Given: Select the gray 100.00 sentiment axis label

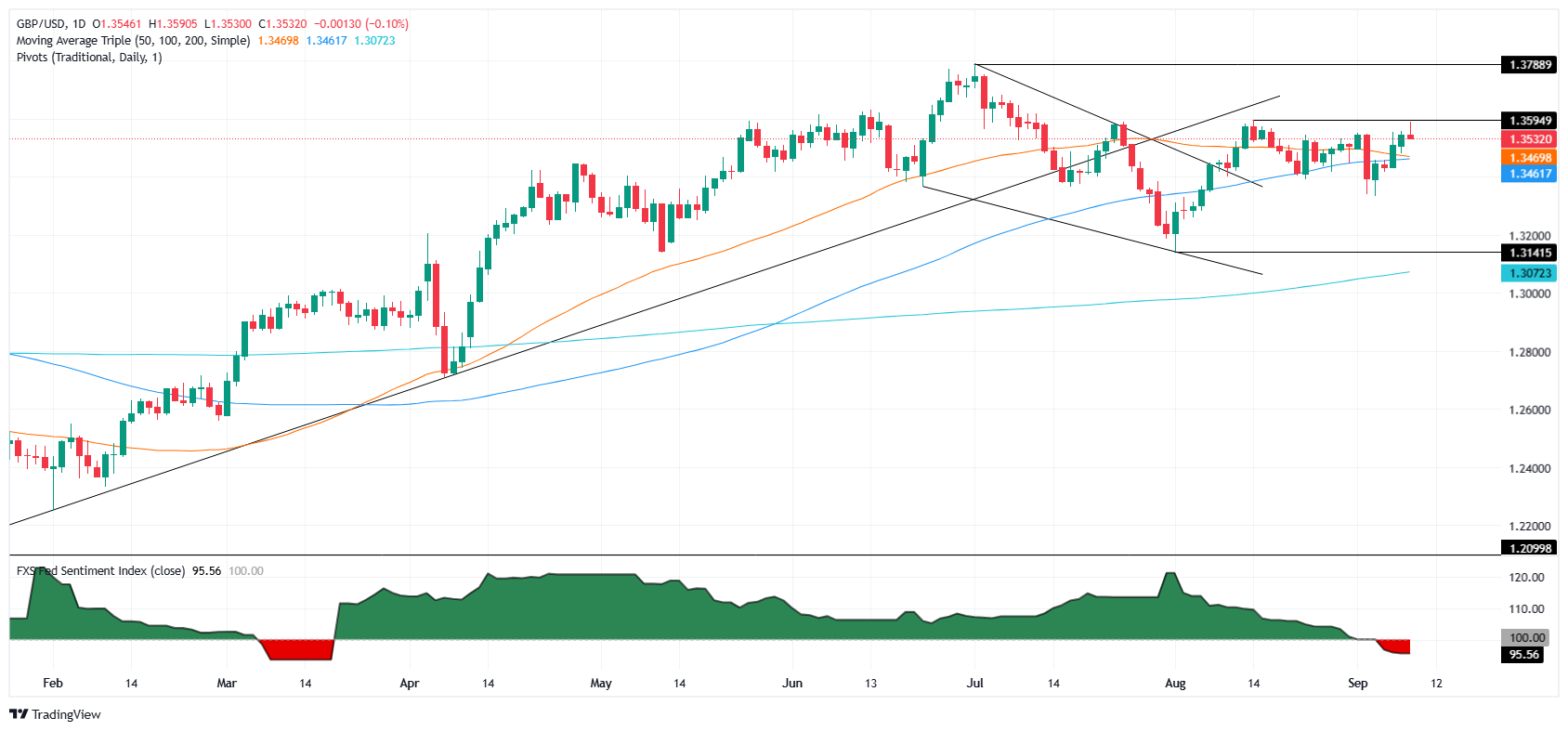Looking at the screenshot, I should tap(1526, 638).
